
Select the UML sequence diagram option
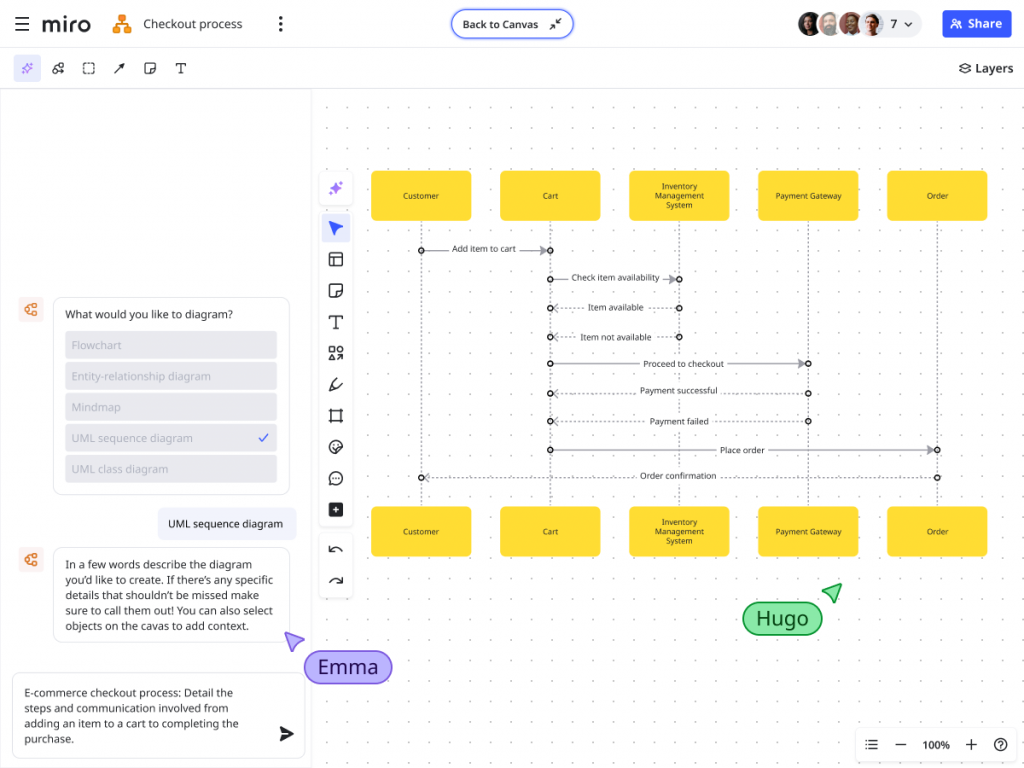coord(171,438)
